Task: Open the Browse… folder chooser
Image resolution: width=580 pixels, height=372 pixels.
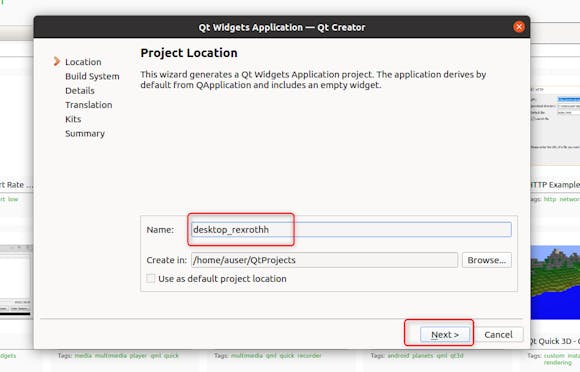Action: 486,260
